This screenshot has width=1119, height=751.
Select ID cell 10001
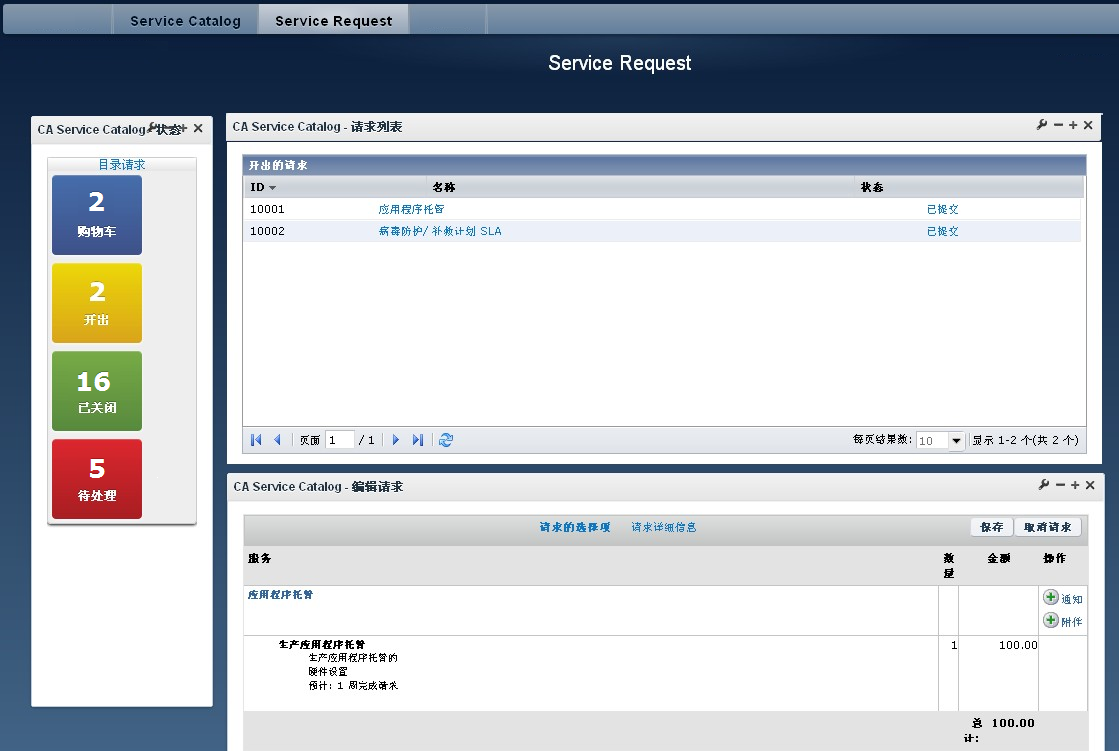point(267,209)
